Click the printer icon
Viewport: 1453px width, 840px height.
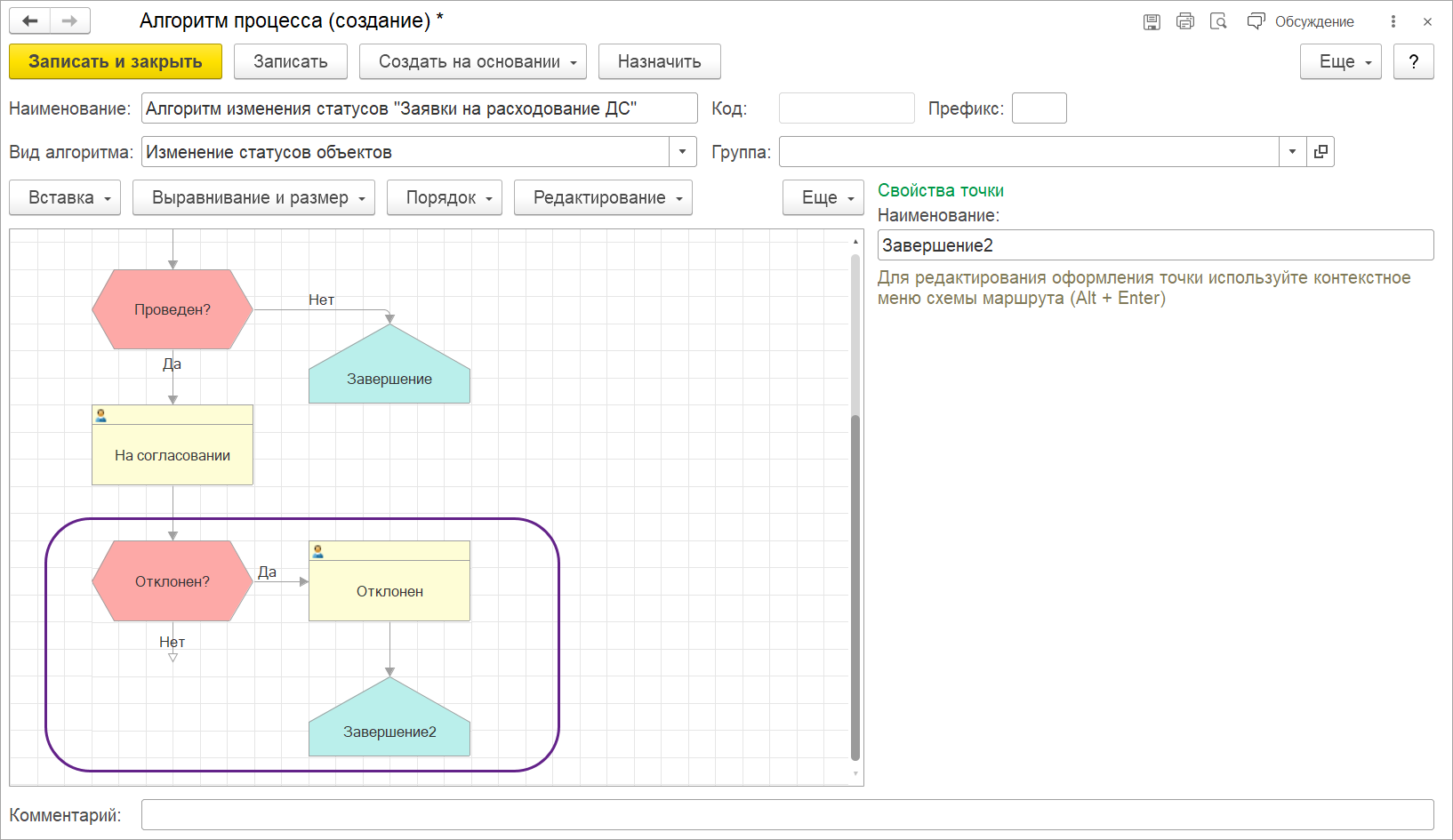pyautogui.click(x=1184, y=21)
